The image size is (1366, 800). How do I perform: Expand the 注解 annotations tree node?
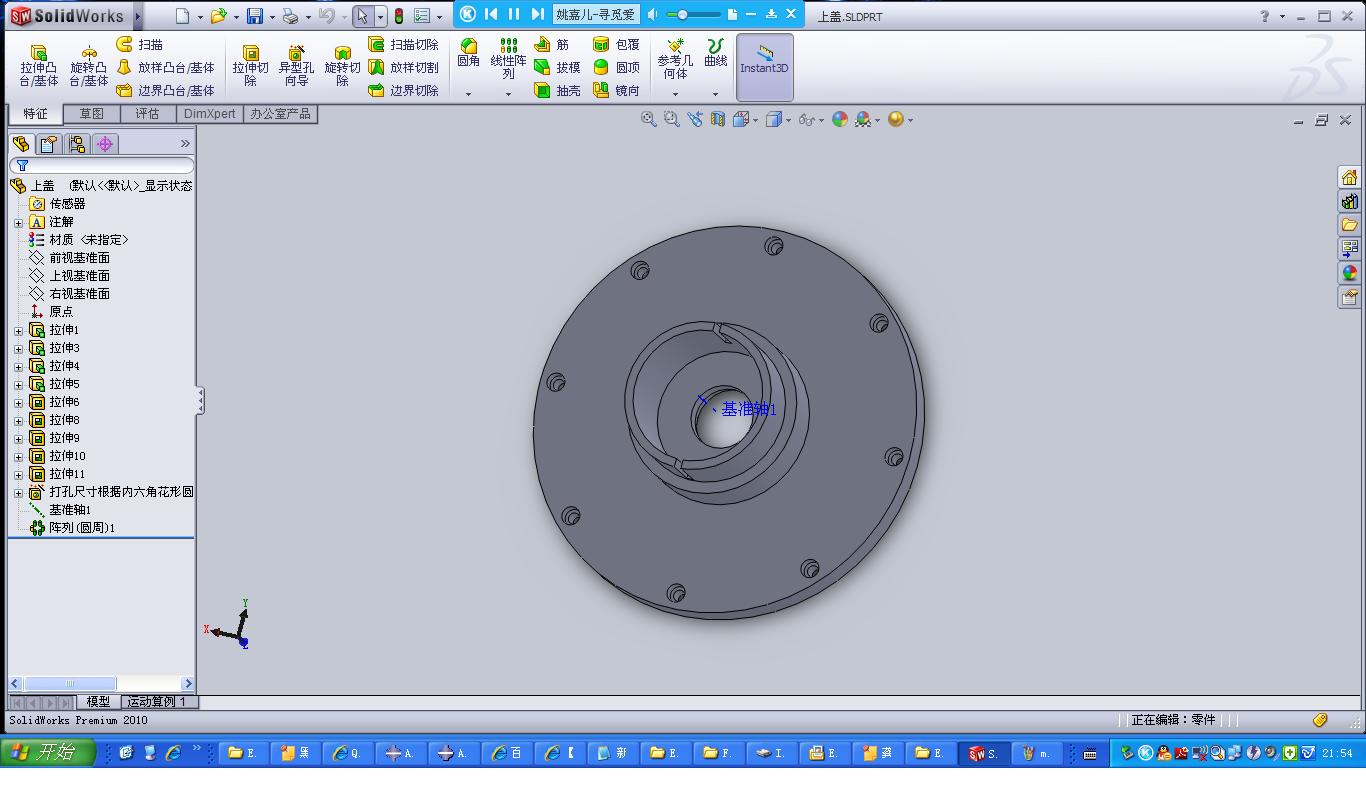pos(18,222)
